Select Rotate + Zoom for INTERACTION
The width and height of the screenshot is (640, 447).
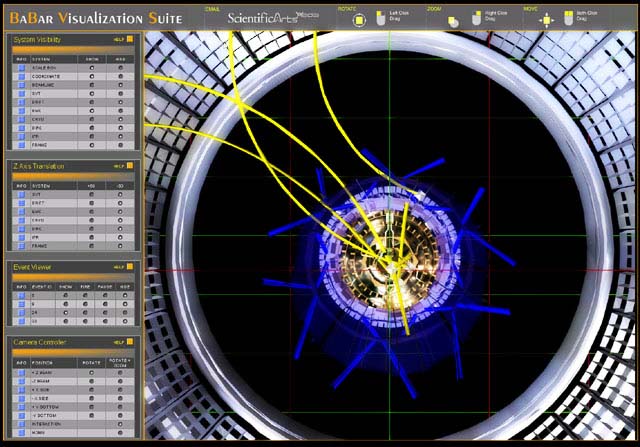click(x=120, y=424)
